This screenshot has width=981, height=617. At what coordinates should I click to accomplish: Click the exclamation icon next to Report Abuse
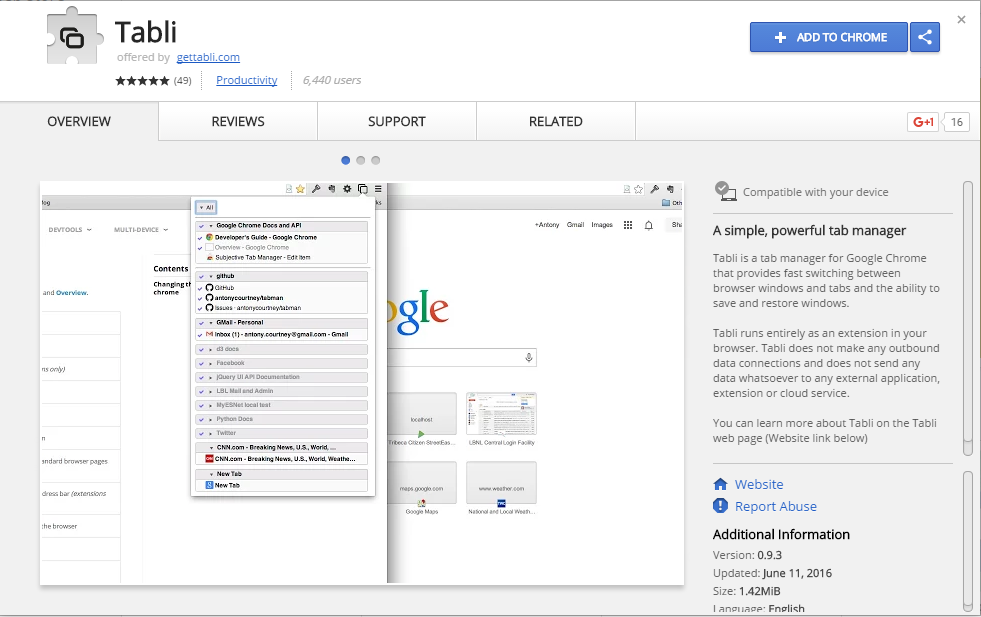click(x=720, y=506)
